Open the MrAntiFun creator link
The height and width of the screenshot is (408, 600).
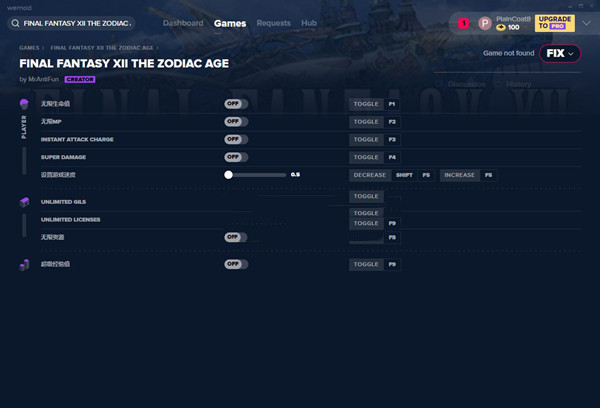[44, 79]
